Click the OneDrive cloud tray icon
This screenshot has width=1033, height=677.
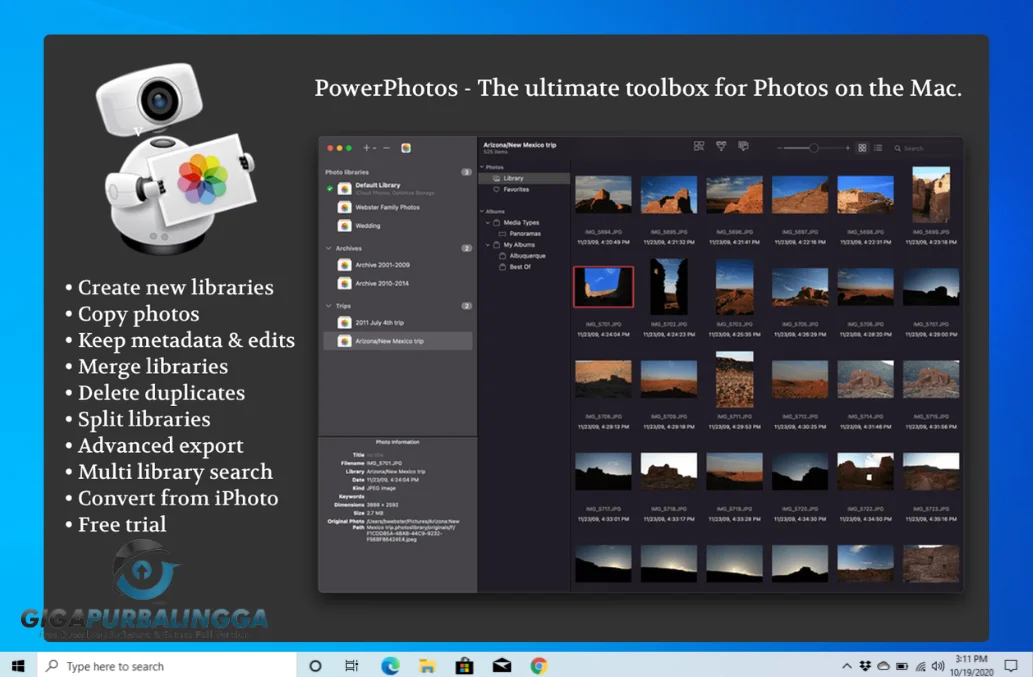click(x=883, y=666)
